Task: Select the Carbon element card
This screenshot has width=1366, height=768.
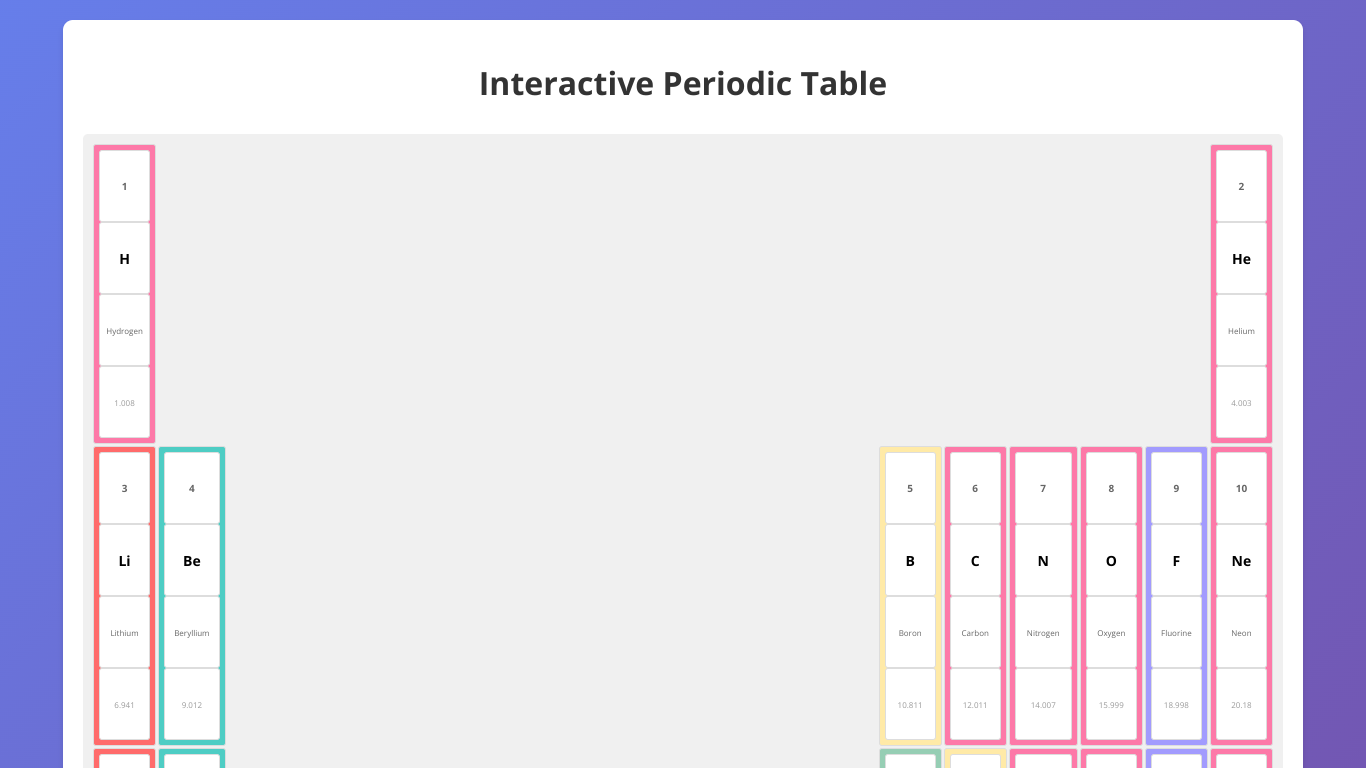Action: (x=975, y=595)
